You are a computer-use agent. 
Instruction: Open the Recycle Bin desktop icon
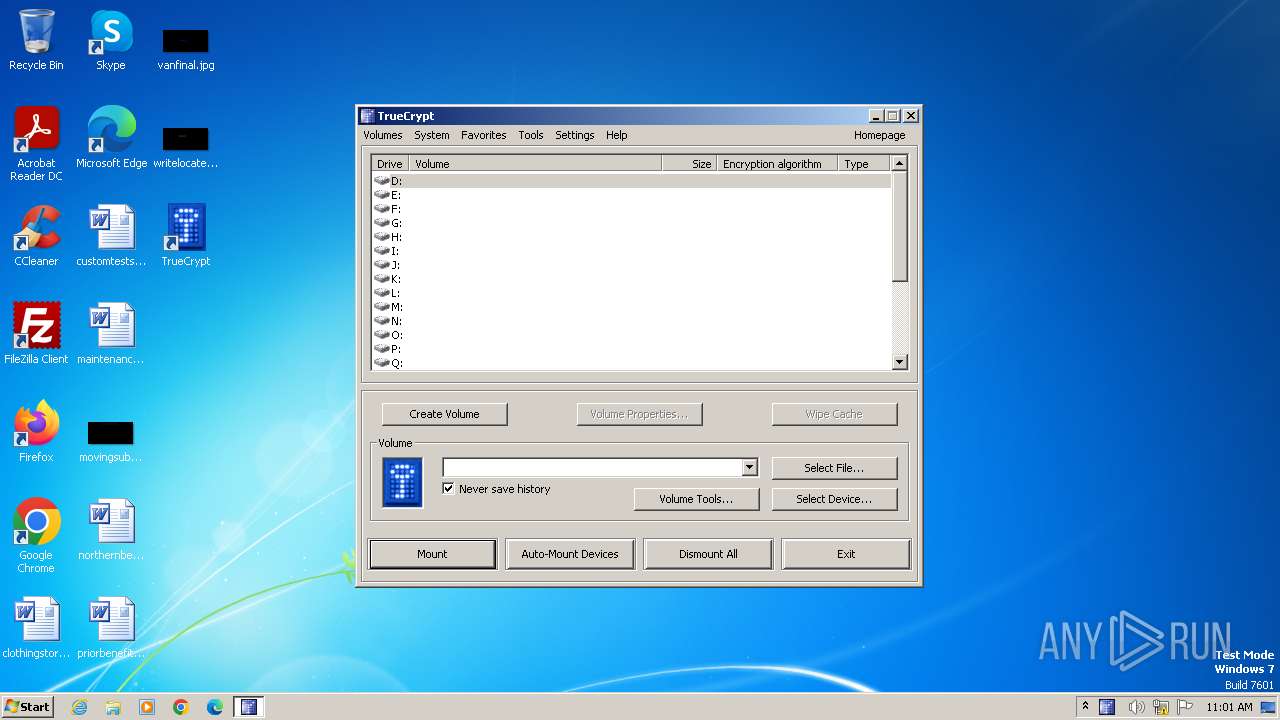point(36,40)
